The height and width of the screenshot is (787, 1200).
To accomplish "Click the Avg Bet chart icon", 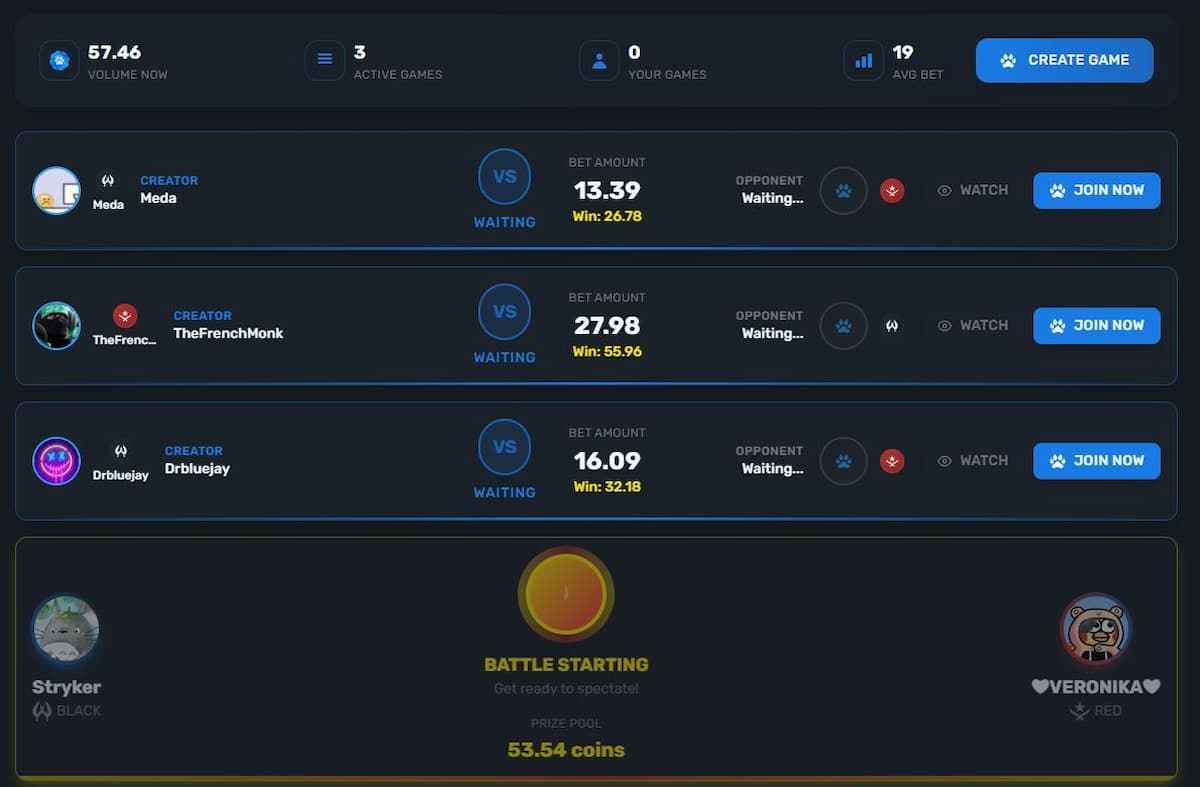I will (863, 60).
